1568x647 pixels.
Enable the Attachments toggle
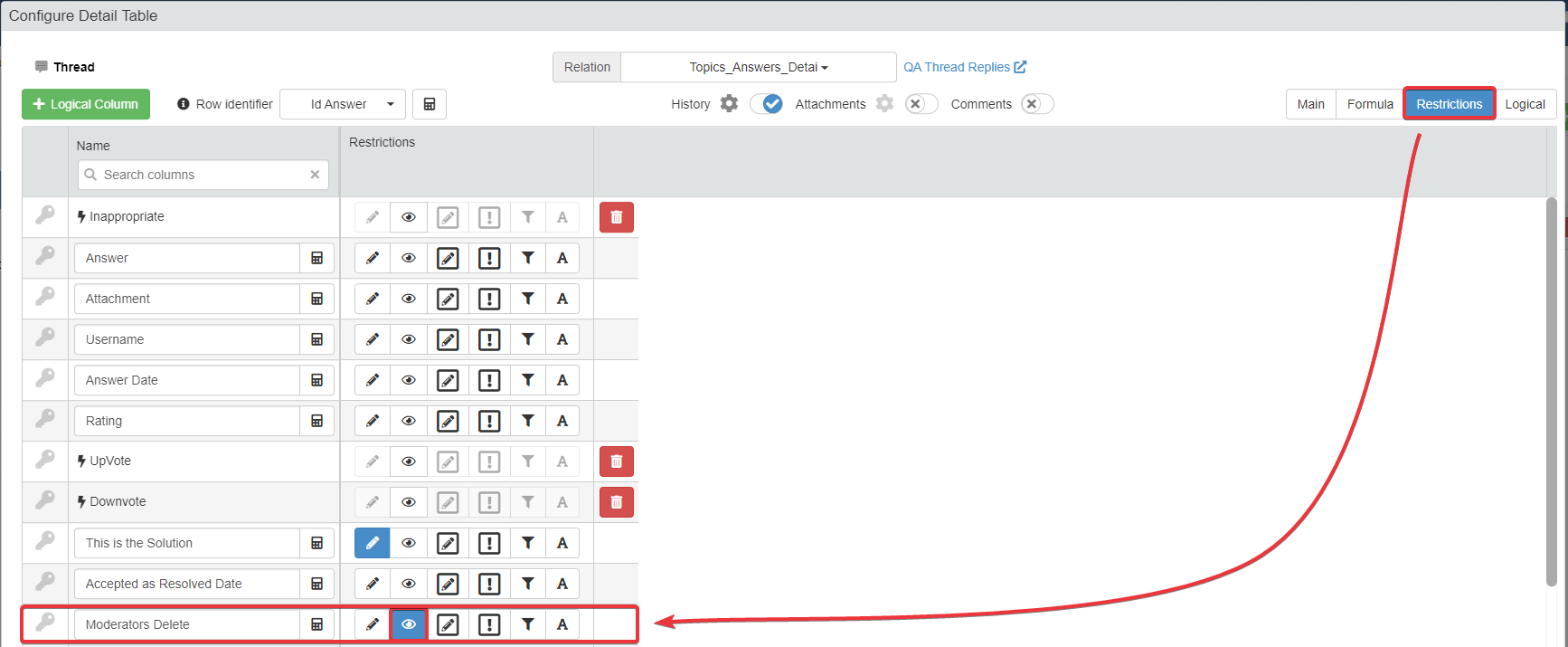click(921, 104)
